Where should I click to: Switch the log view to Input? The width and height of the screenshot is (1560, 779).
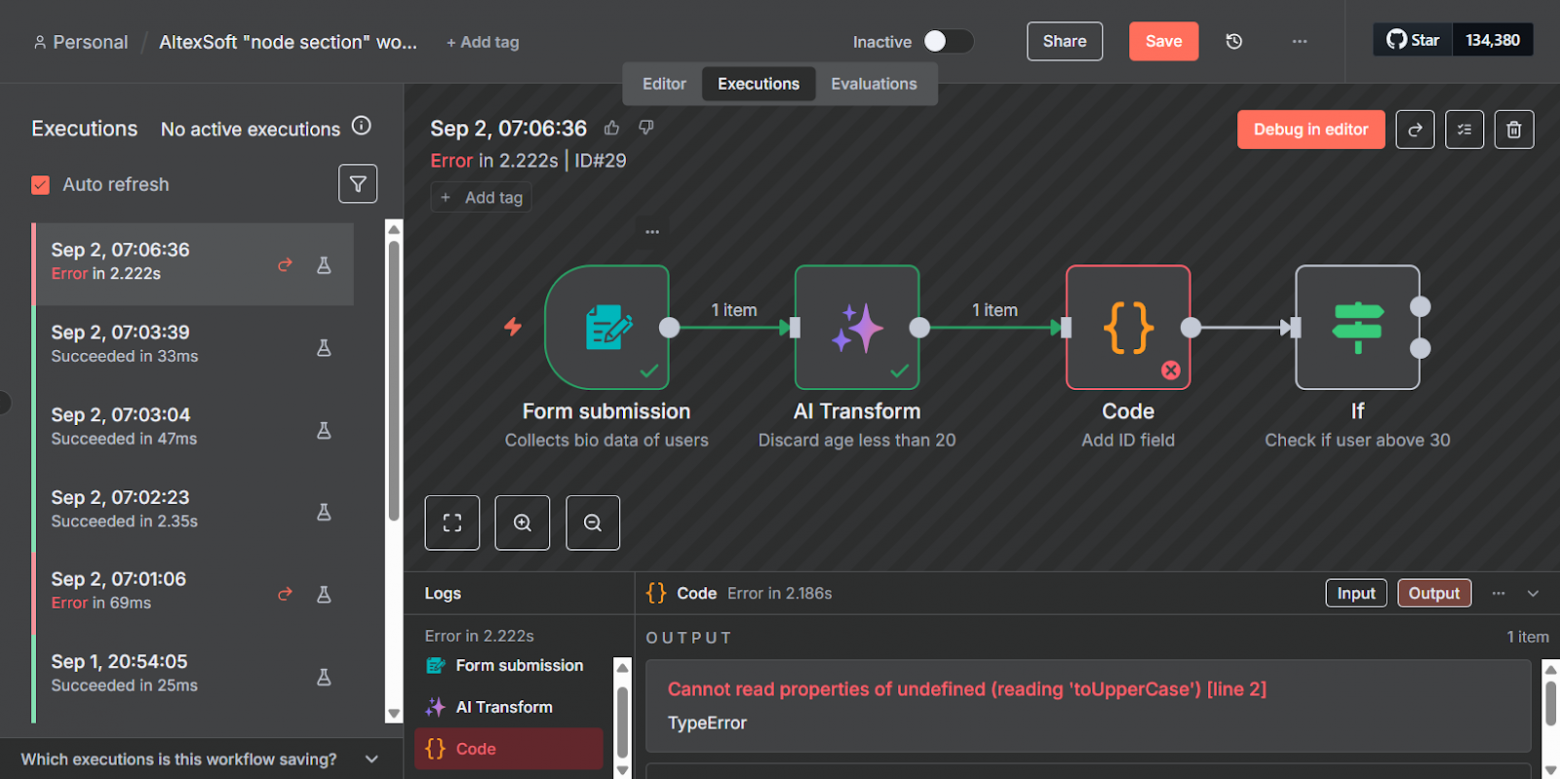[x=1356, y=593]
